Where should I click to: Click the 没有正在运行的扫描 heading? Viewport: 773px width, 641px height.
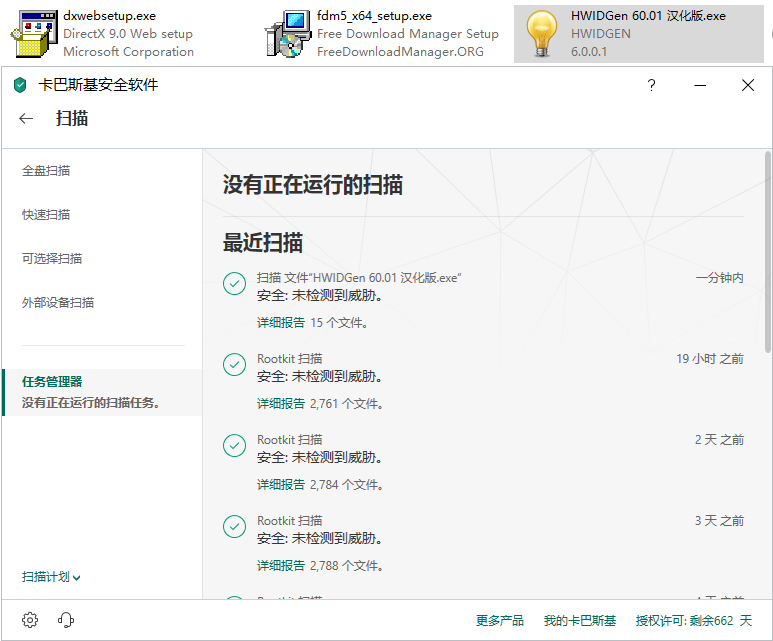[313, 185]
